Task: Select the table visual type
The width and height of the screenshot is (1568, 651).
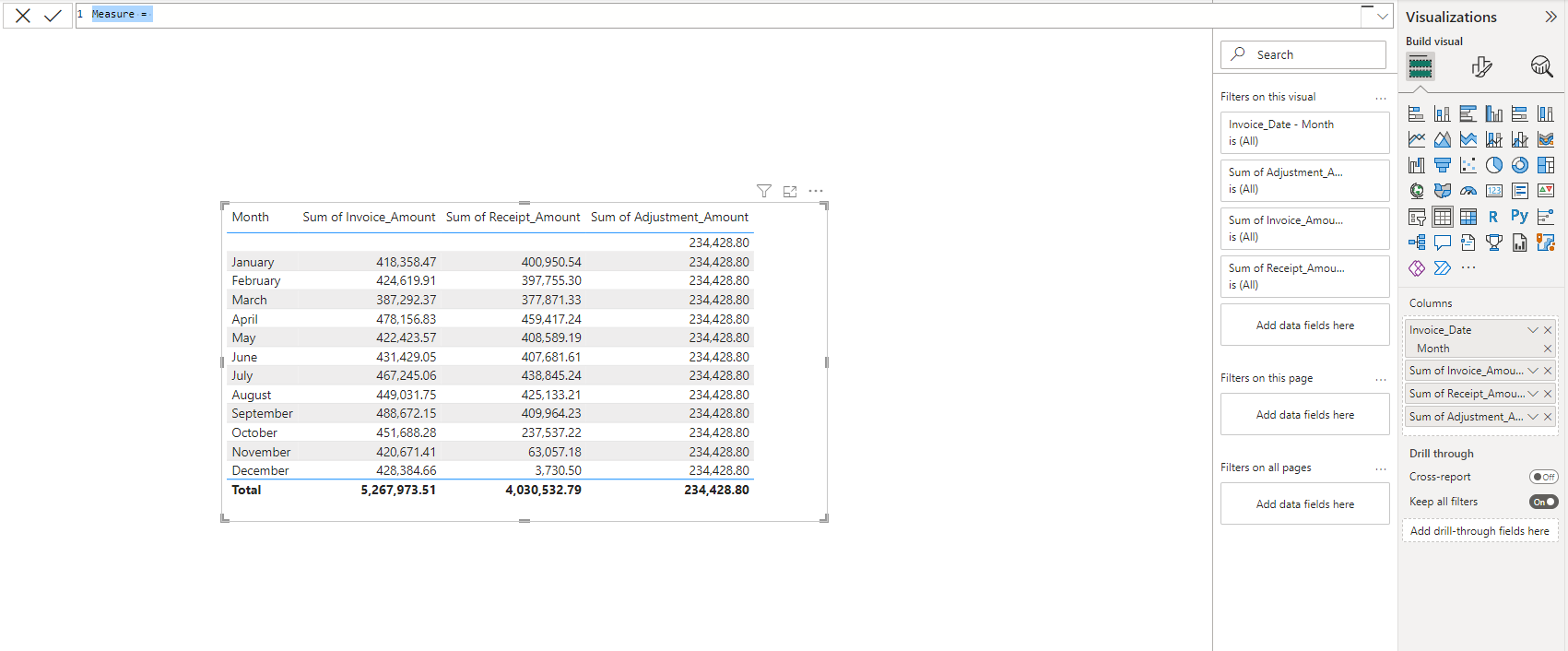Action: pyautogui.click(x=1443, y=217)
